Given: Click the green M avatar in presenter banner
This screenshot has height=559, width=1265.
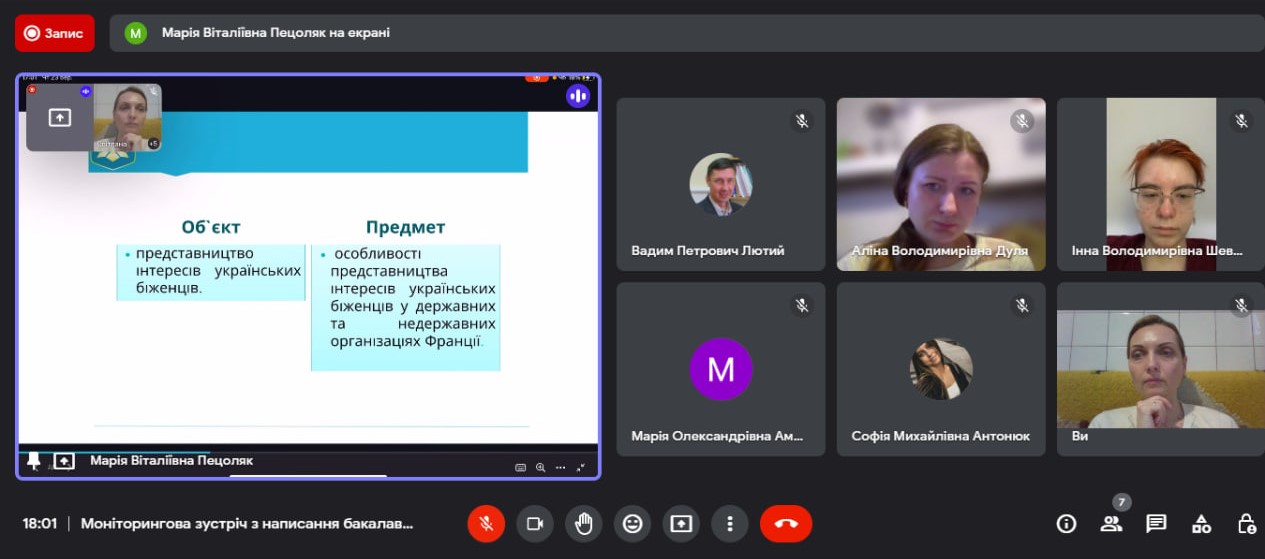Looking at the screenshot, I should click(135, 33).
